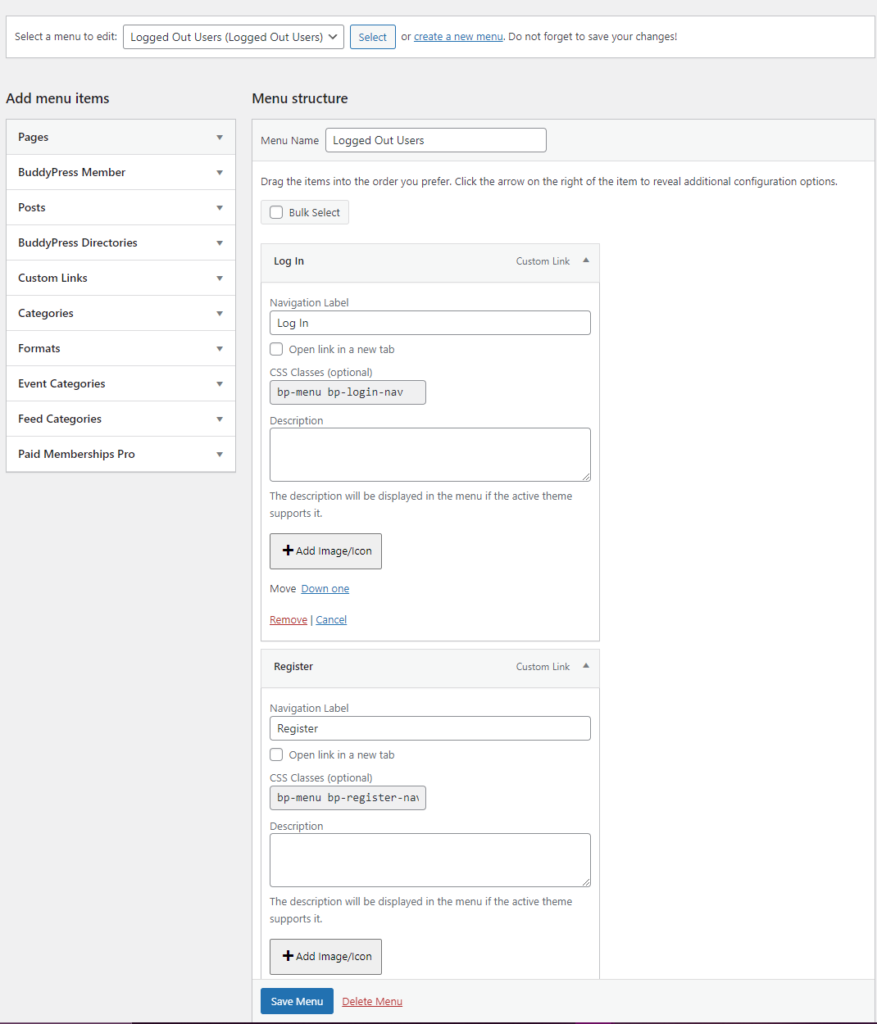Collapse the Register menu item settings
This screenshot has width=877, height=1024.
tap(586, 667)
